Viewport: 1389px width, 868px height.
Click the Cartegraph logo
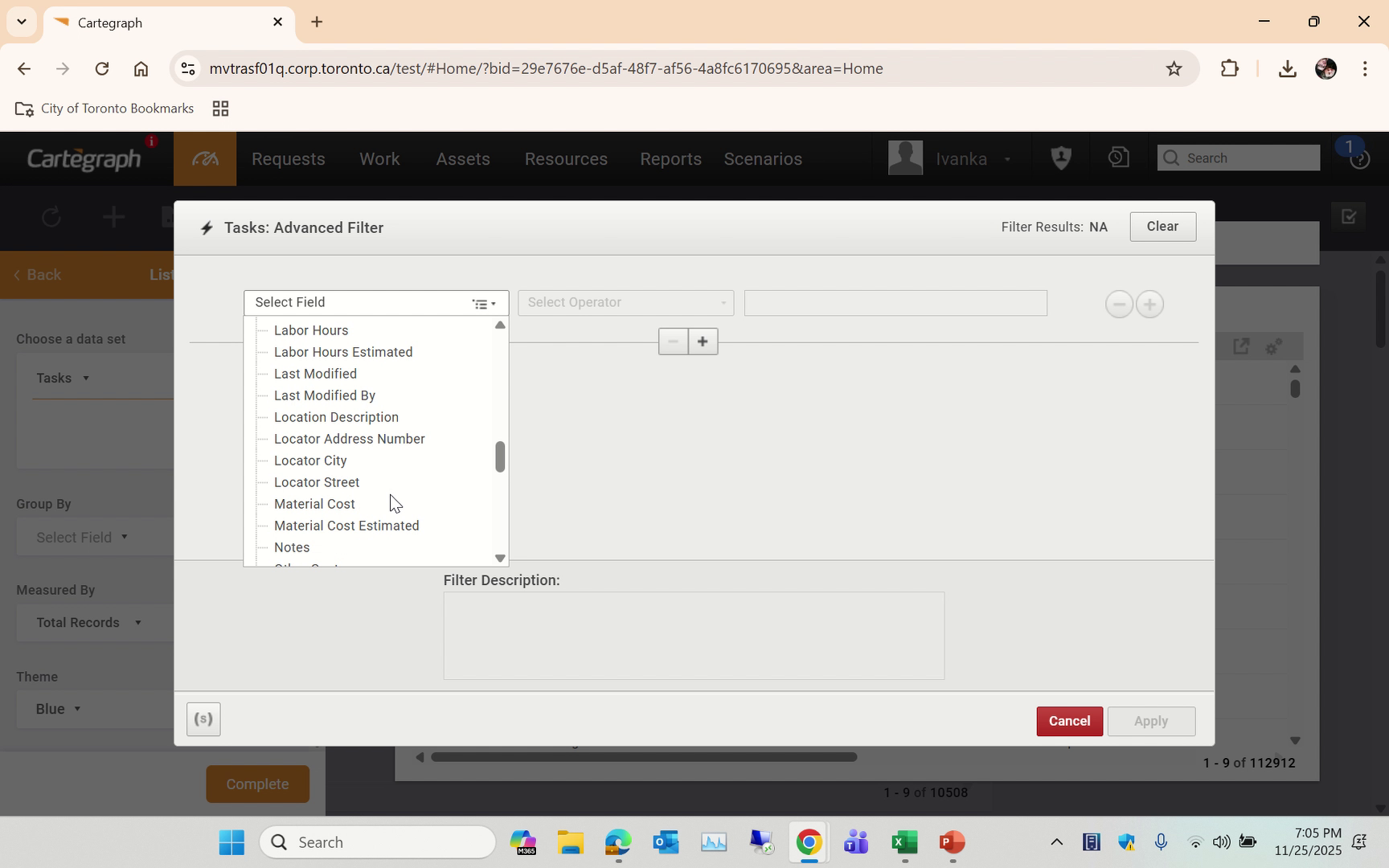83,158
